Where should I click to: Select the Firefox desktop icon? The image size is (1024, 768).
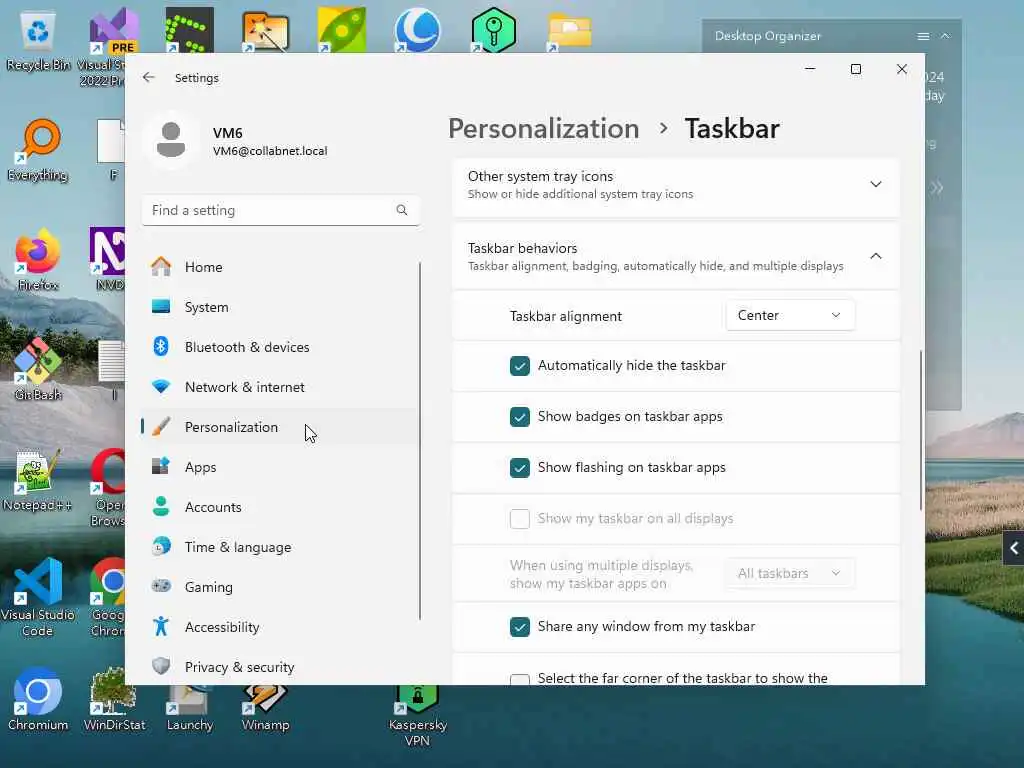(x=38, y=260)
